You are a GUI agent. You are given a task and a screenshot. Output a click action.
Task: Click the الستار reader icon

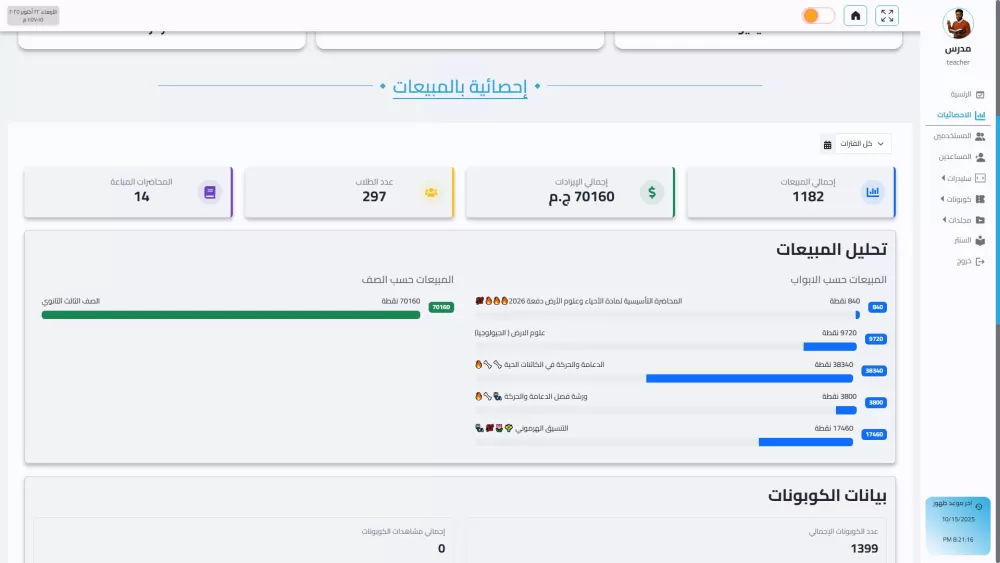(980, 241)
